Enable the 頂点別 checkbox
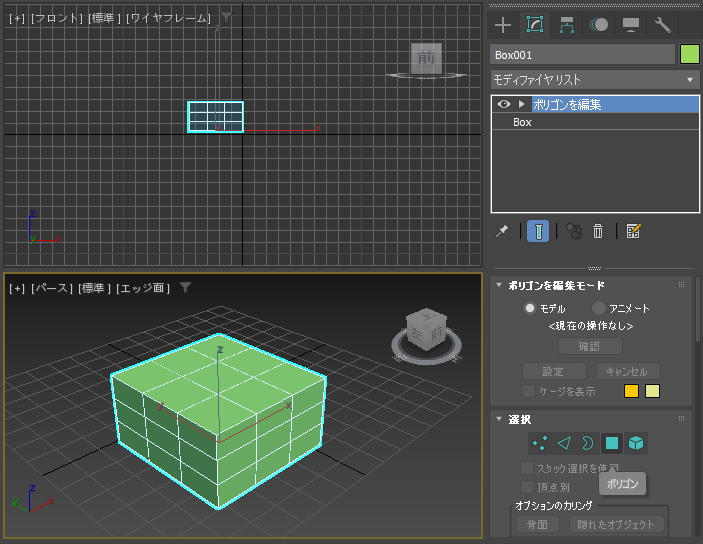The width and height of the screenshot is (703, 544). click(x=527, y=487)
